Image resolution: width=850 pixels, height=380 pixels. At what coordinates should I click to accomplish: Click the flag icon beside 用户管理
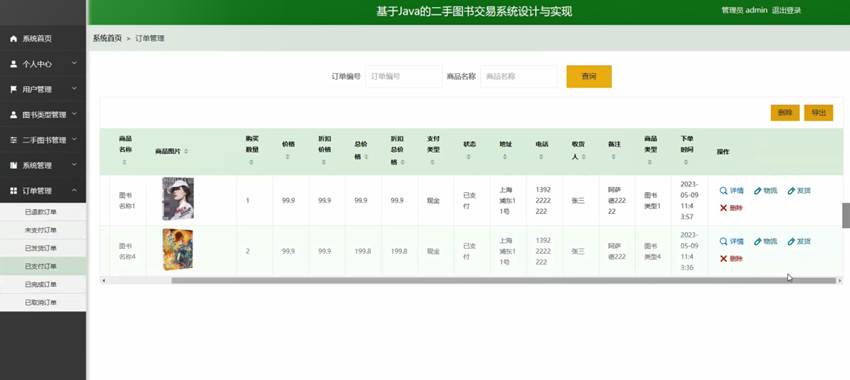coord(14,89)
